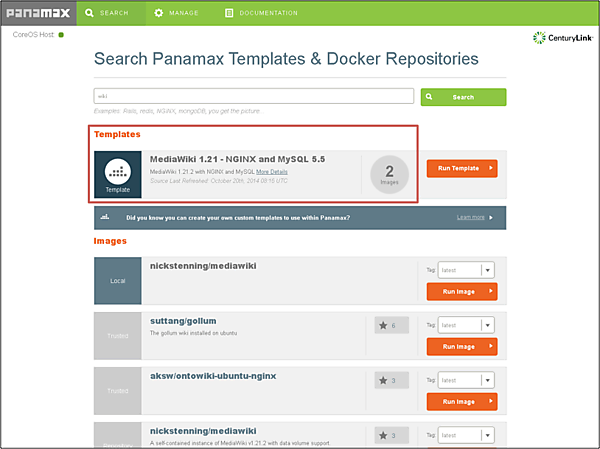
Task: Click the star rating for suttang/gollum
Action: click(391, 325)
